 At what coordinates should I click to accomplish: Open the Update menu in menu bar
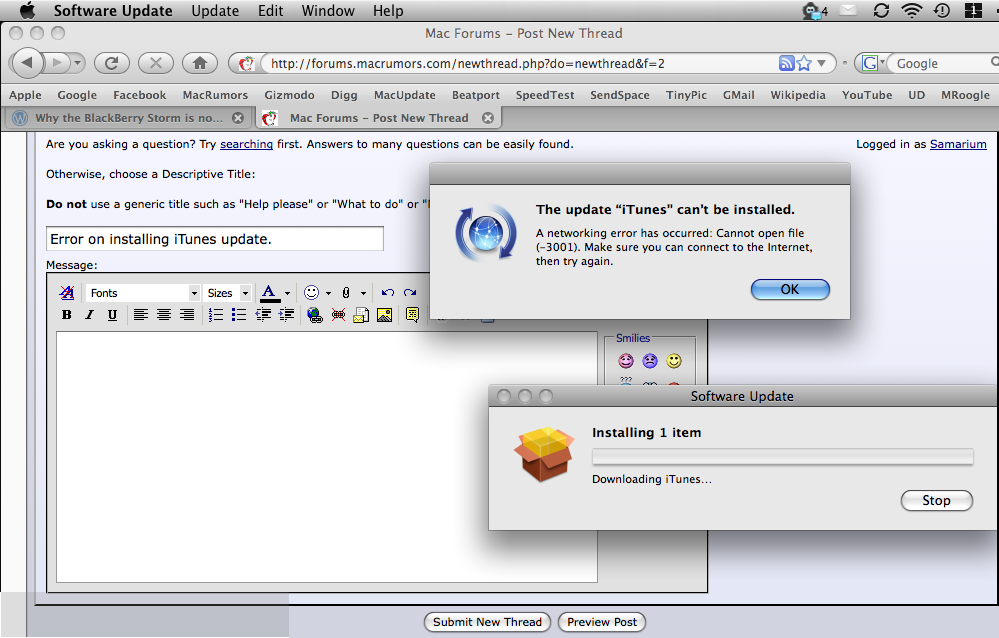215,11
